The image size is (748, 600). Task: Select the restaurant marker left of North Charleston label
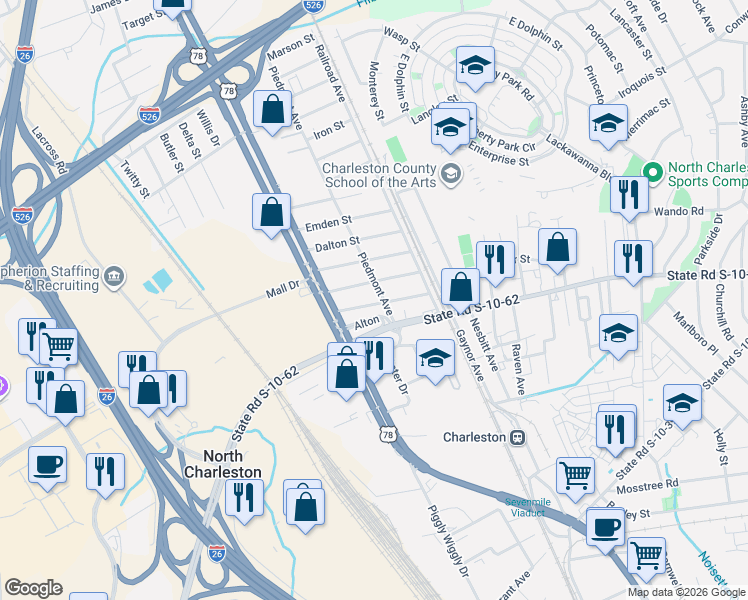click(105, 473)
